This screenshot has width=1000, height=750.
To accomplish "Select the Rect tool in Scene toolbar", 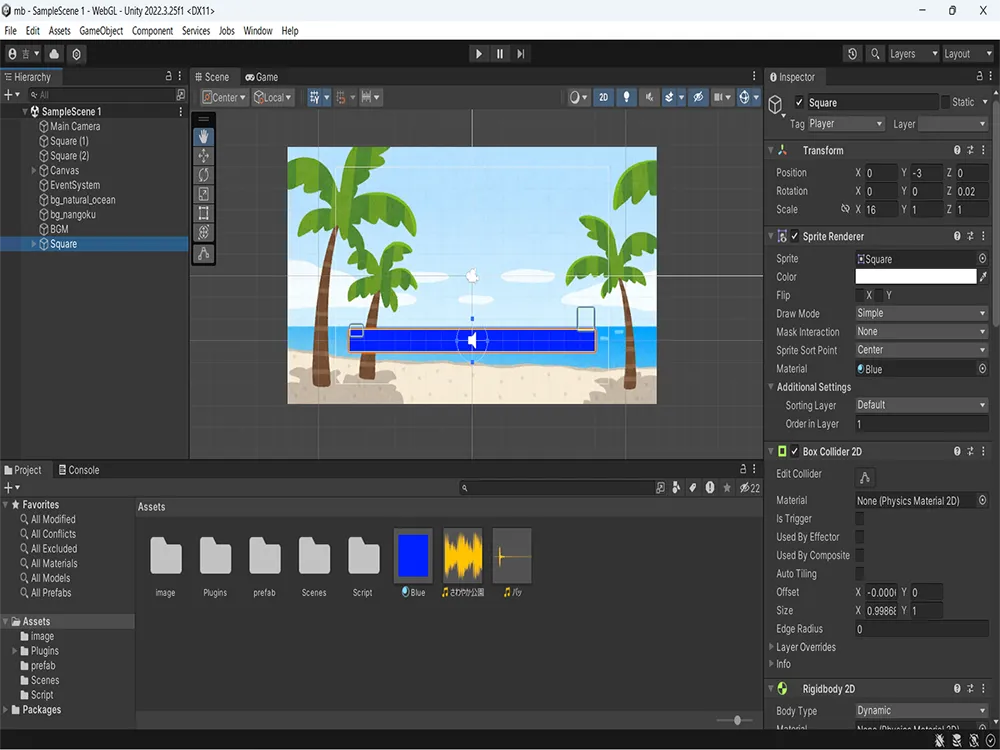I will coord(203,213).
